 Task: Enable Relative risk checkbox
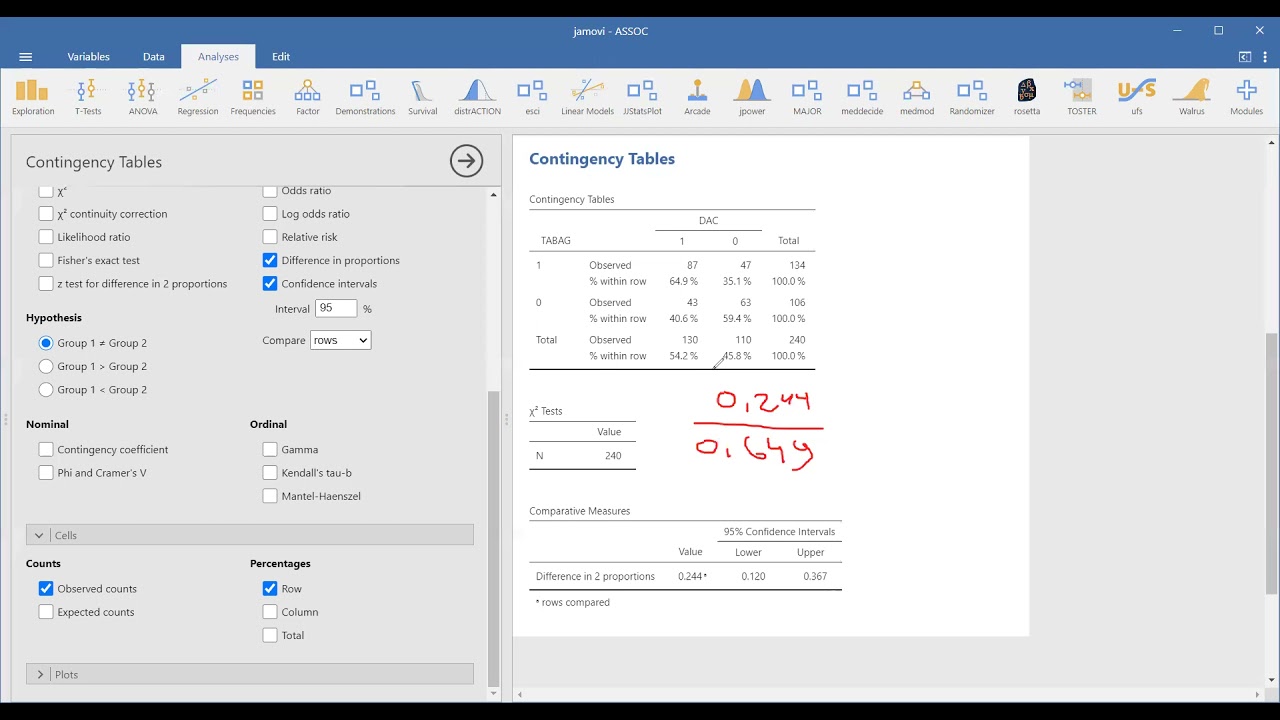tap(270, 237)
